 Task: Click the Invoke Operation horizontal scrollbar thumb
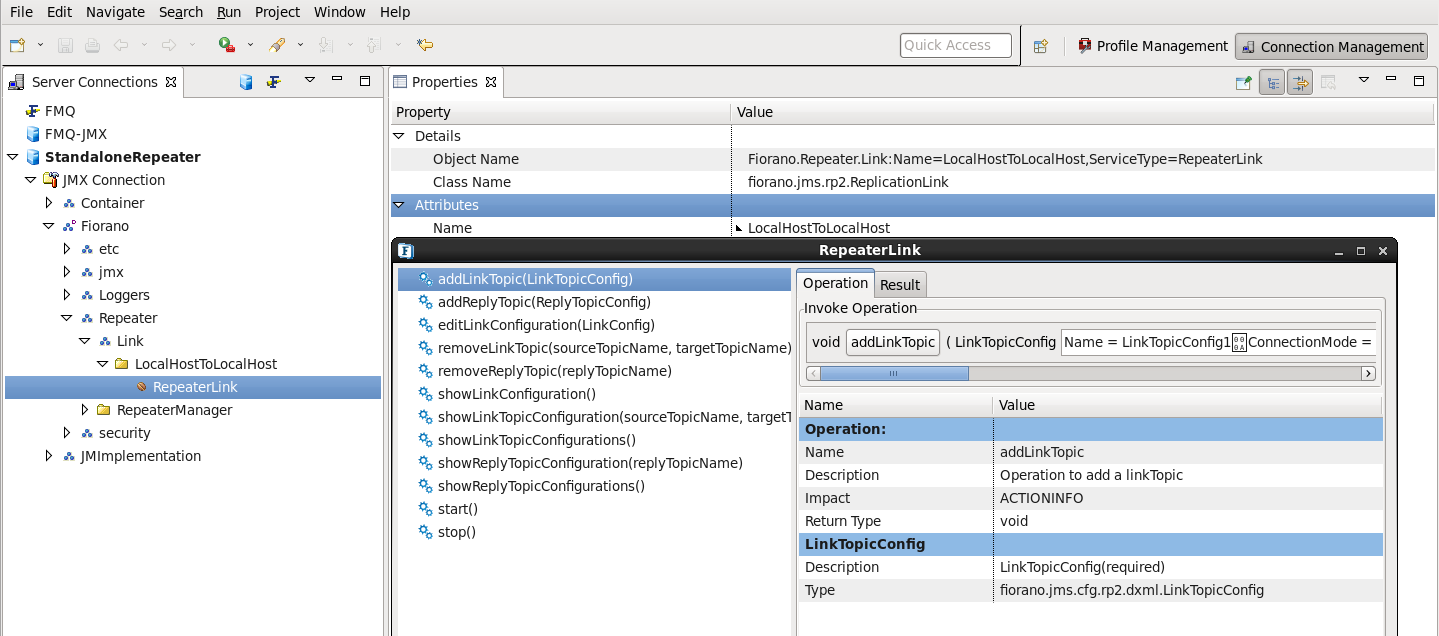tap(894, 373)
